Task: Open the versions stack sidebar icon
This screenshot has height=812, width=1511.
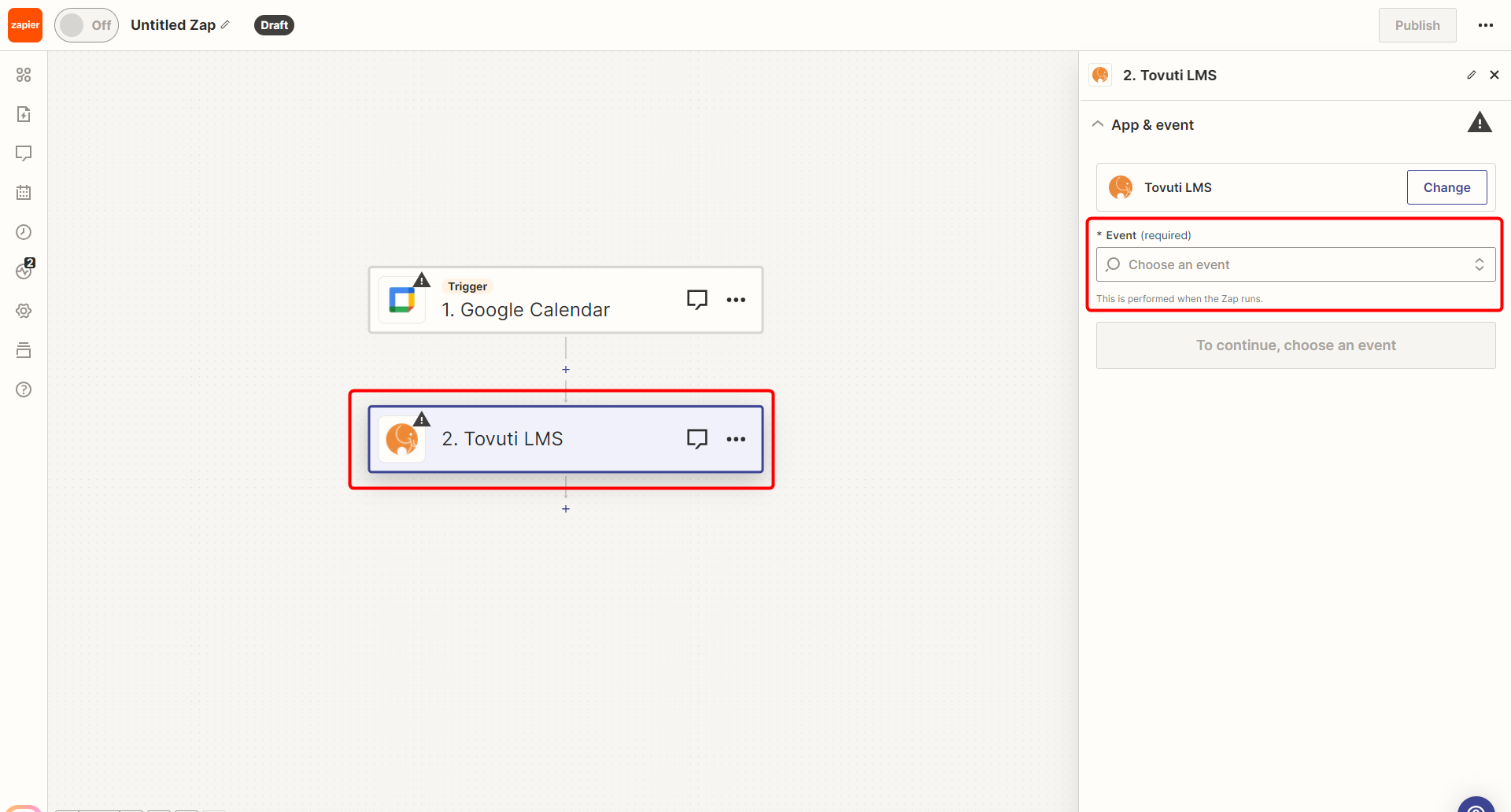Action: click(x=24, y=350)
